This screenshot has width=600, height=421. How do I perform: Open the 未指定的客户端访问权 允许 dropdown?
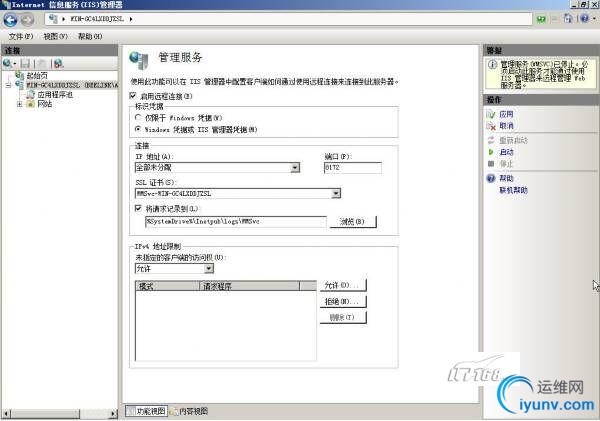click(x=209, y=269)
